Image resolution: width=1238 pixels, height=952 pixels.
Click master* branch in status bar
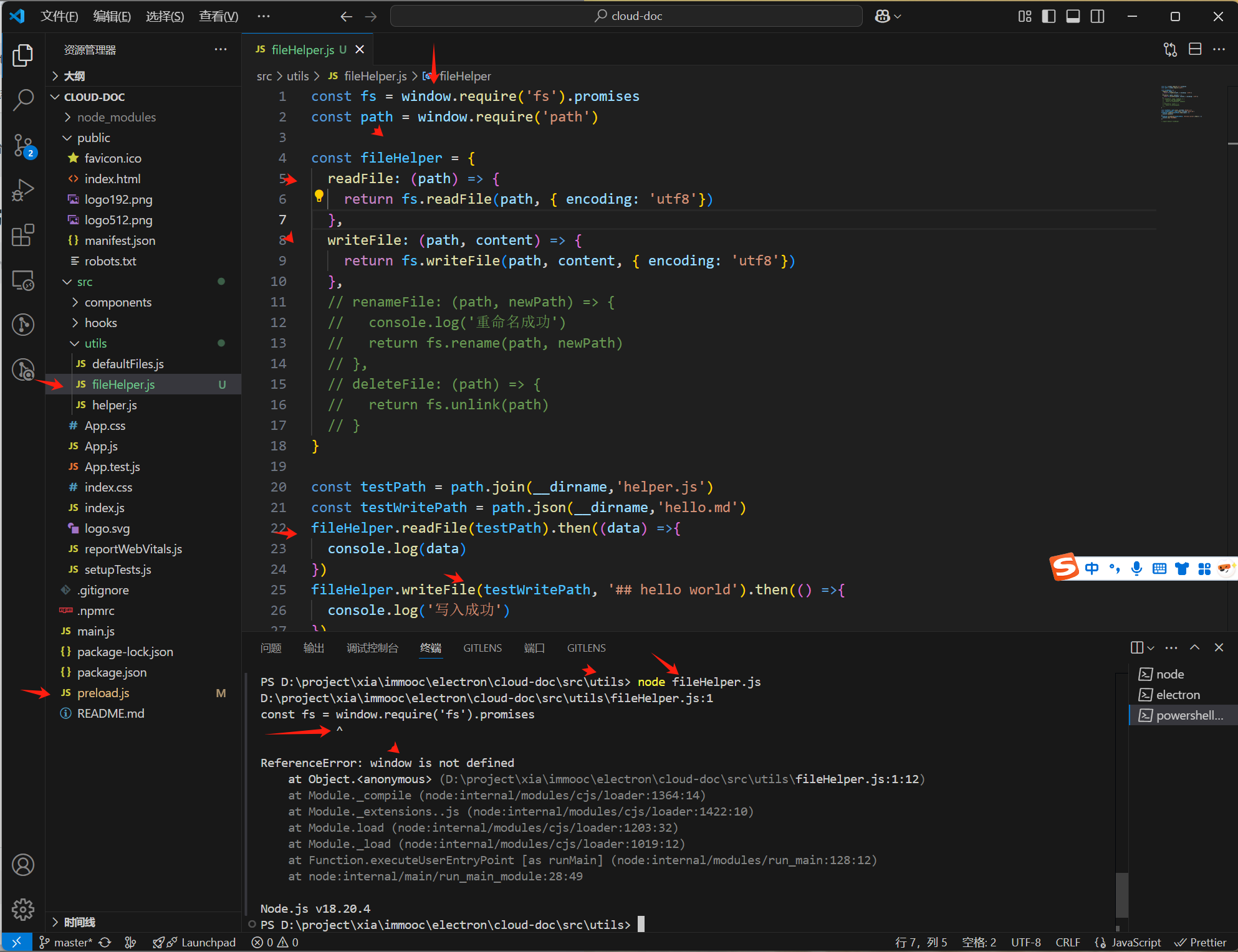(65, 942)
